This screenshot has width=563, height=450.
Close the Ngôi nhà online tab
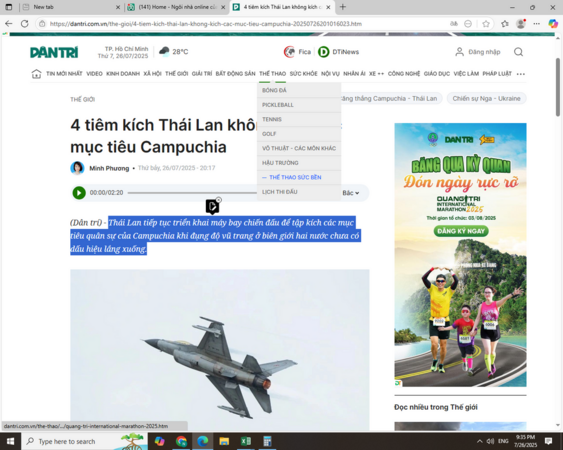[x=223, y=7]
